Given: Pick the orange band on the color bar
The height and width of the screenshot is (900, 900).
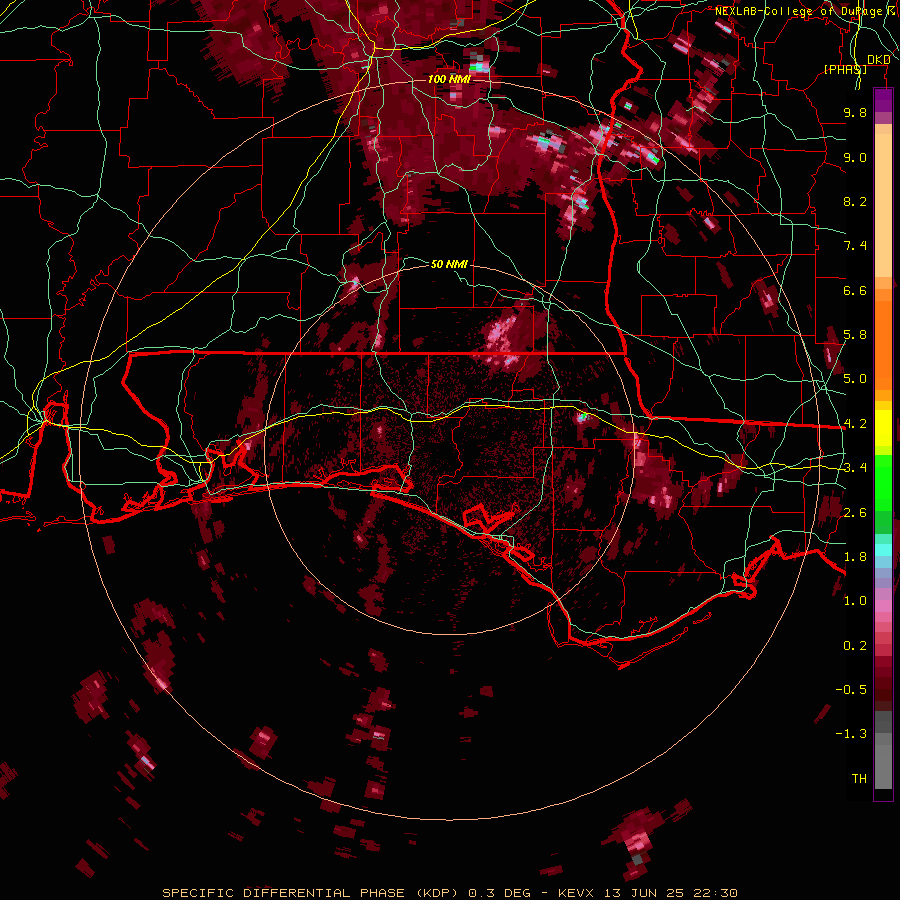Looking at the screenshot, I should [883, 344].
